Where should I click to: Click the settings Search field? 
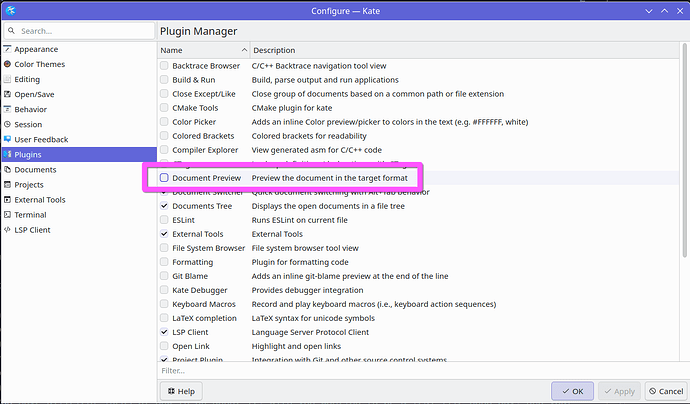(79, 31)
